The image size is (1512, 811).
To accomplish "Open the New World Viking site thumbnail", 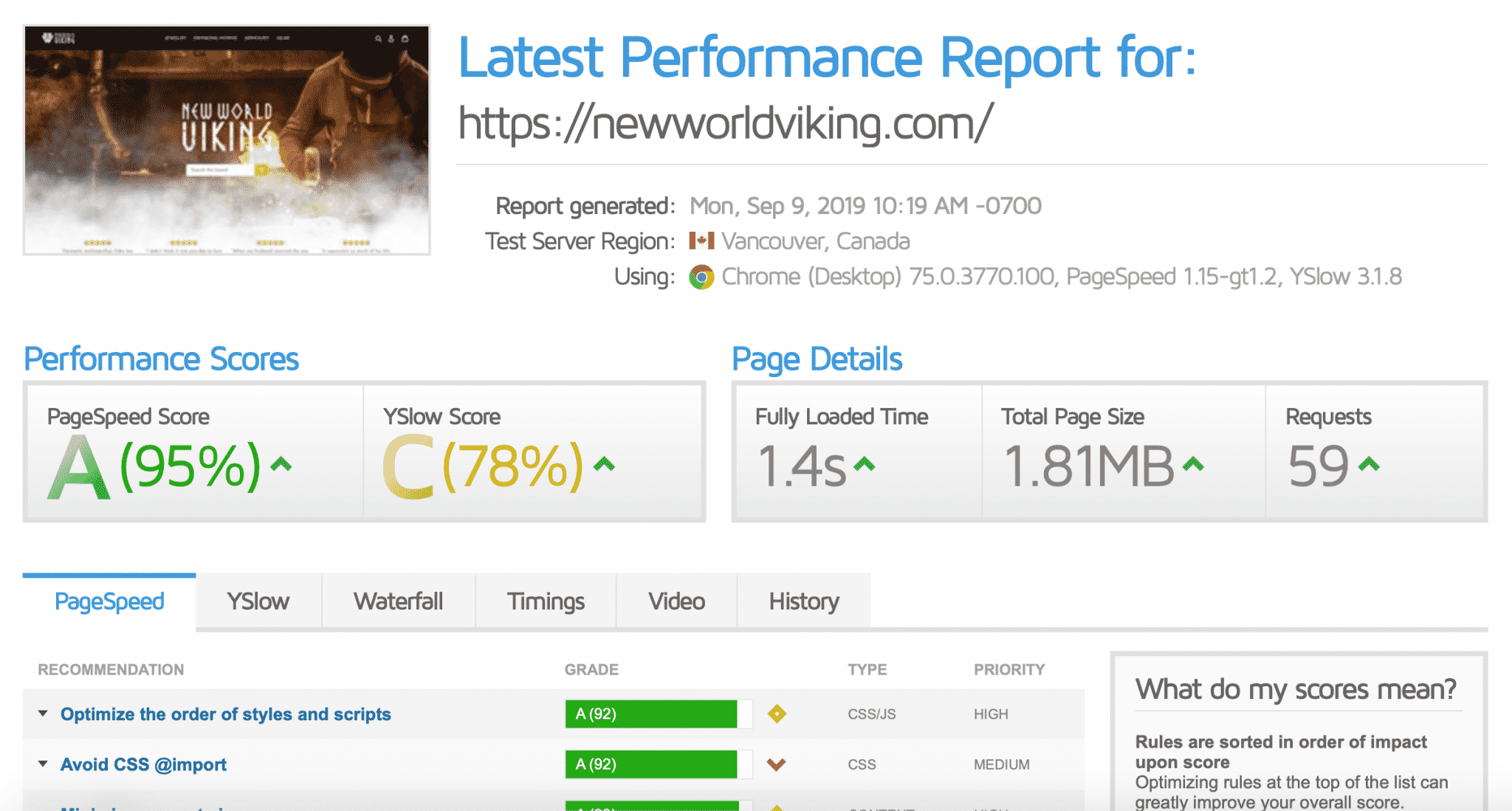I will pyautogui.click(x=227, y=140).
